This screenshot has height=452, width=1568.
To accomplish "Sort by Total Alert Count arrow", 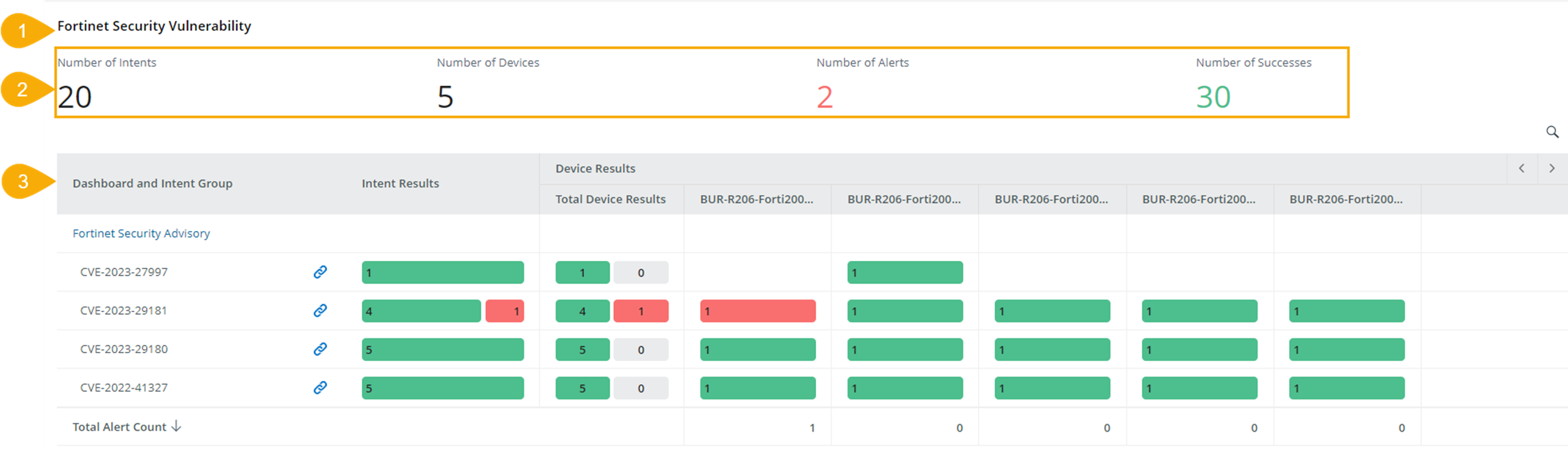I will click(x=176, y=426).
